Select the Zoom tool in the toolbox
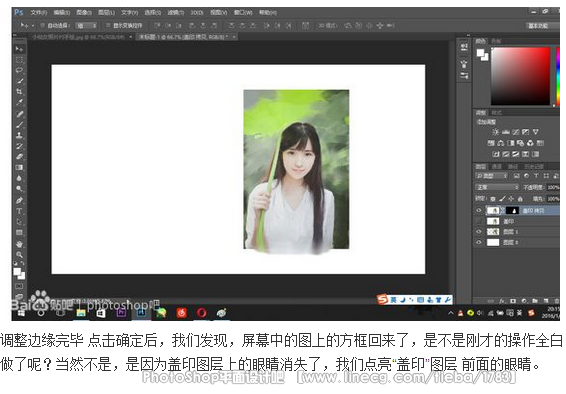The height and width of the screenshot is (394, 566). [x=19, y=255]
